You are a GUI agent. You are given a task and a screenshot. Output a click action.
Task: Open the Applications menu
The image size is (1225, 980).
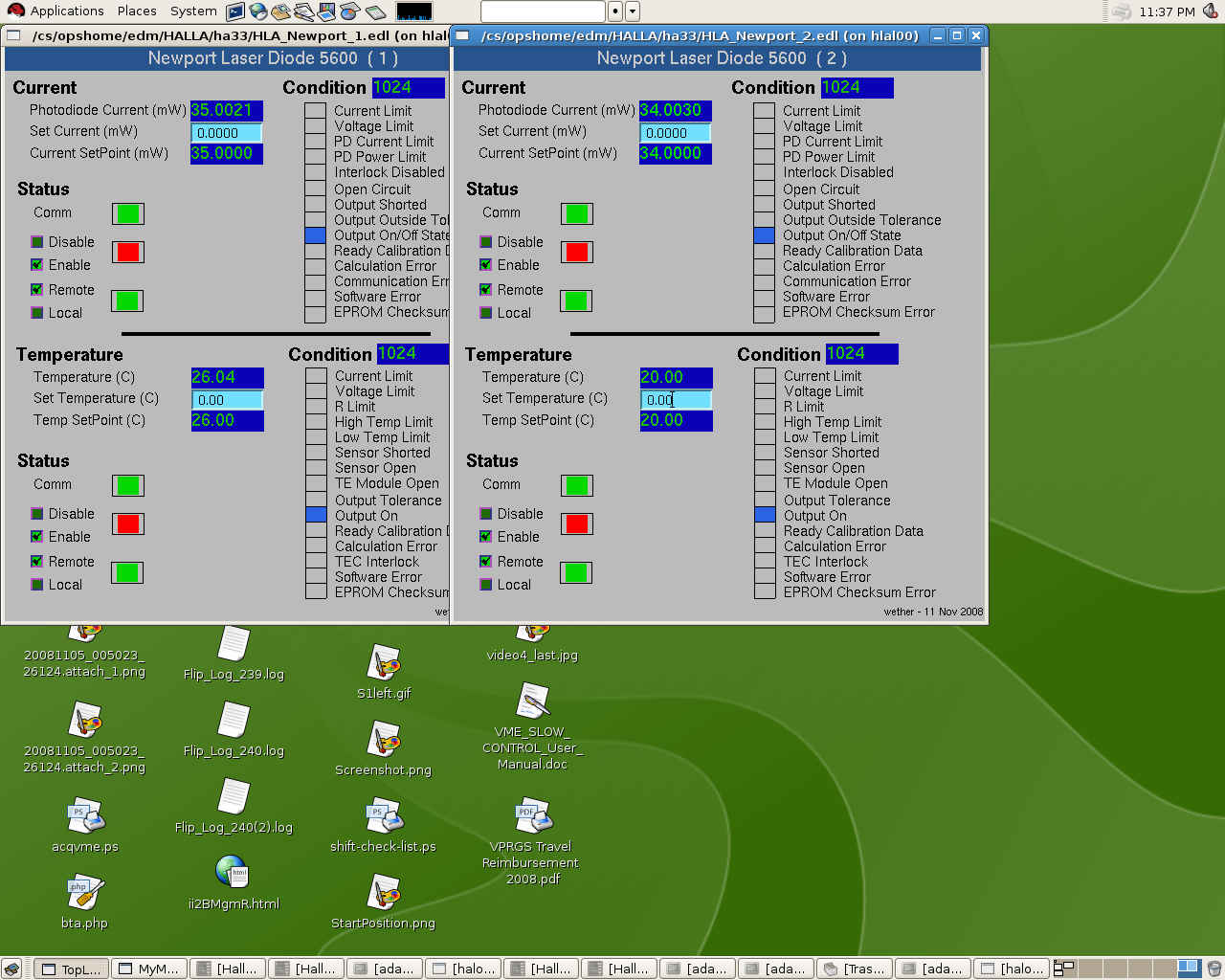[56, 11]
